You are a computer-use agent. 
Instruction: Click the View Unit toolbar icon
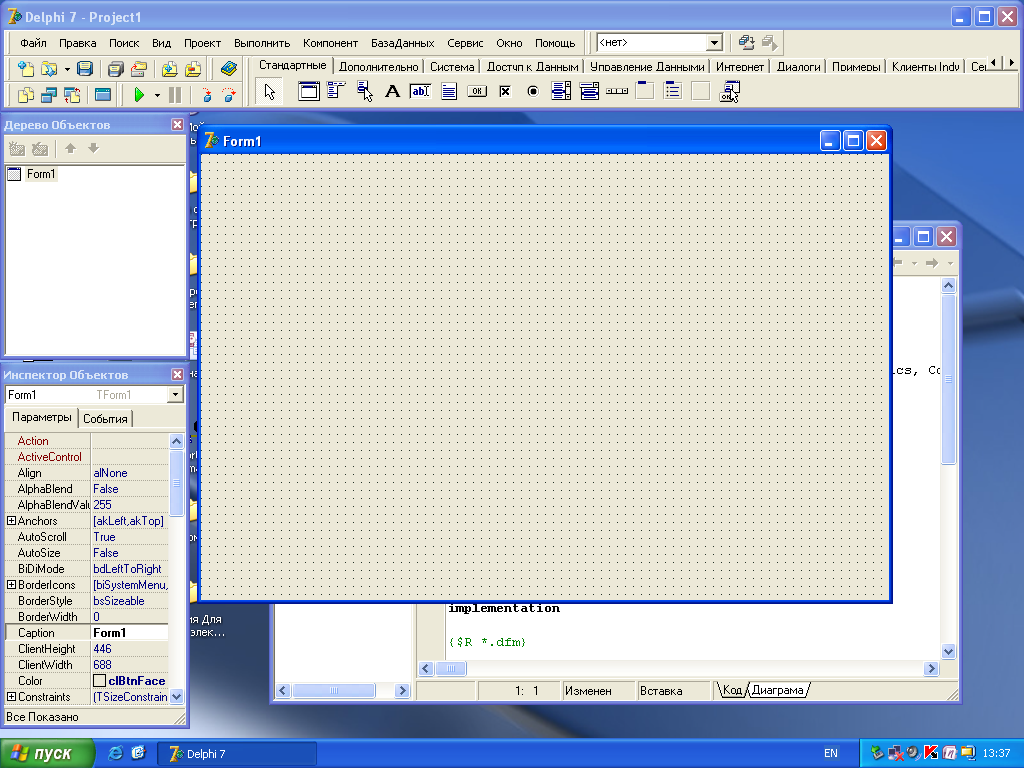pyautogui.click(x=25, y=95)
